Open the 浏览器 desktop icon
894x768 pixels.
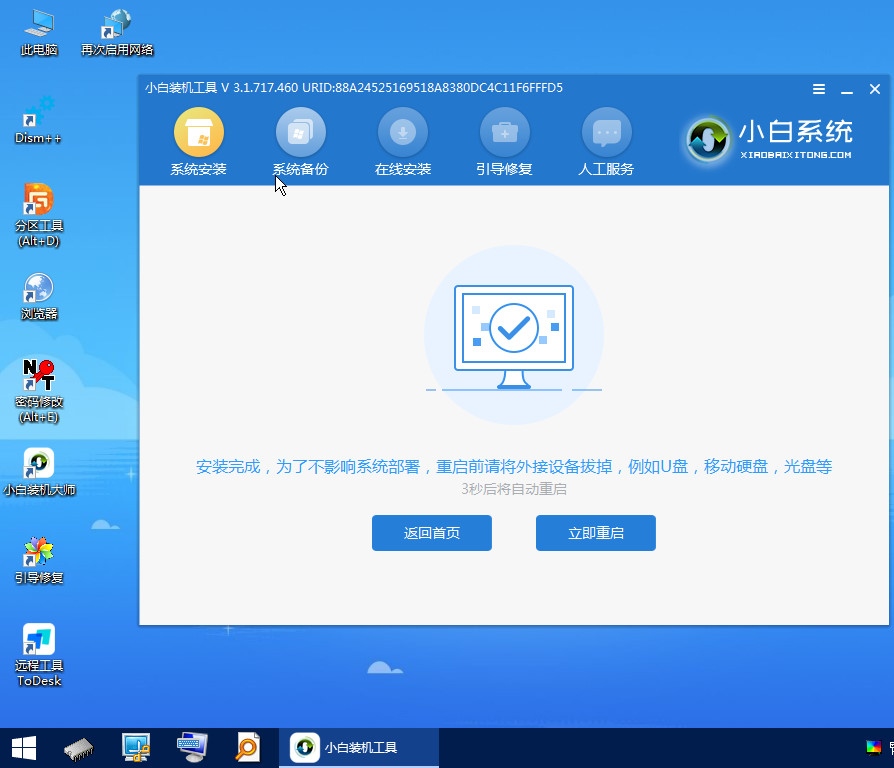point(39,294)
